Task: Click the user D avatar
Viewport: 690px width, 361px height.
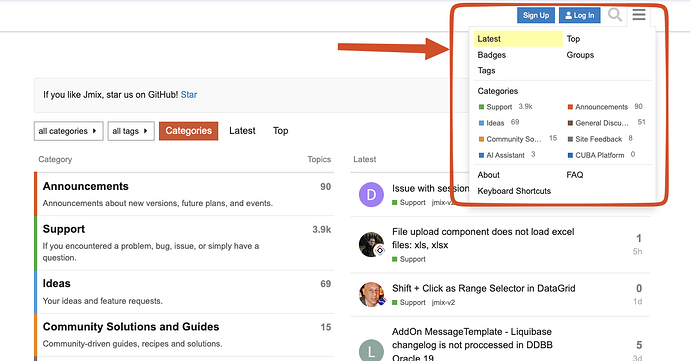Action: point(371,194)
